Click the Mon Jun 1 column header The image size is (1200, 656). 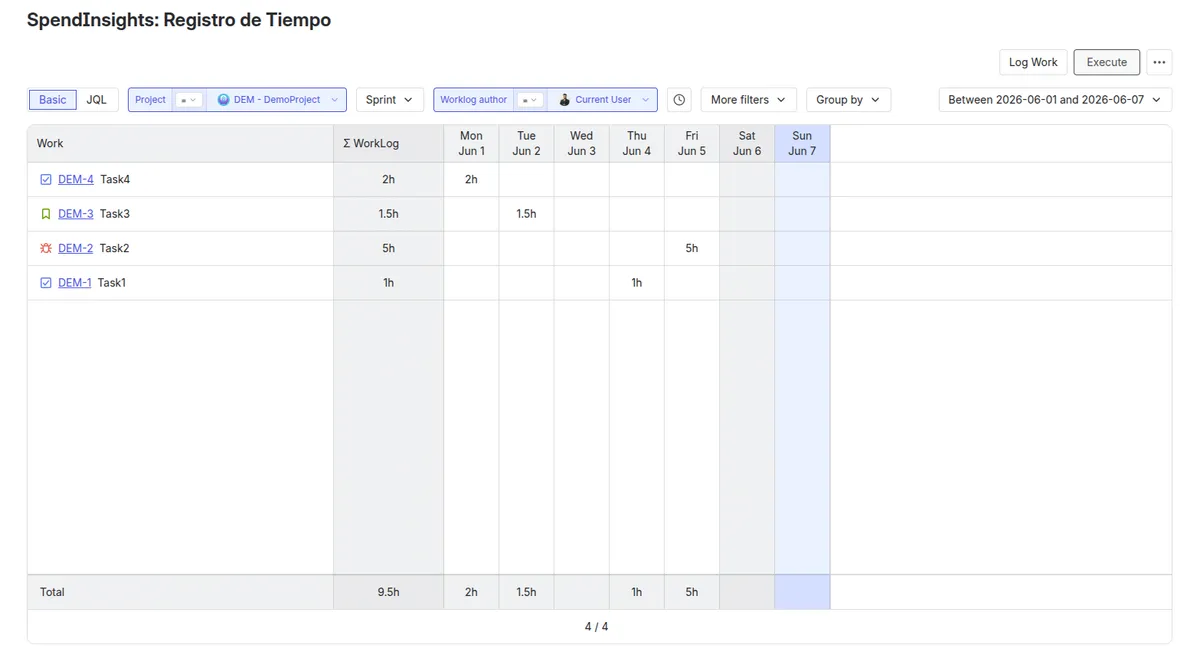pos(471,144)
